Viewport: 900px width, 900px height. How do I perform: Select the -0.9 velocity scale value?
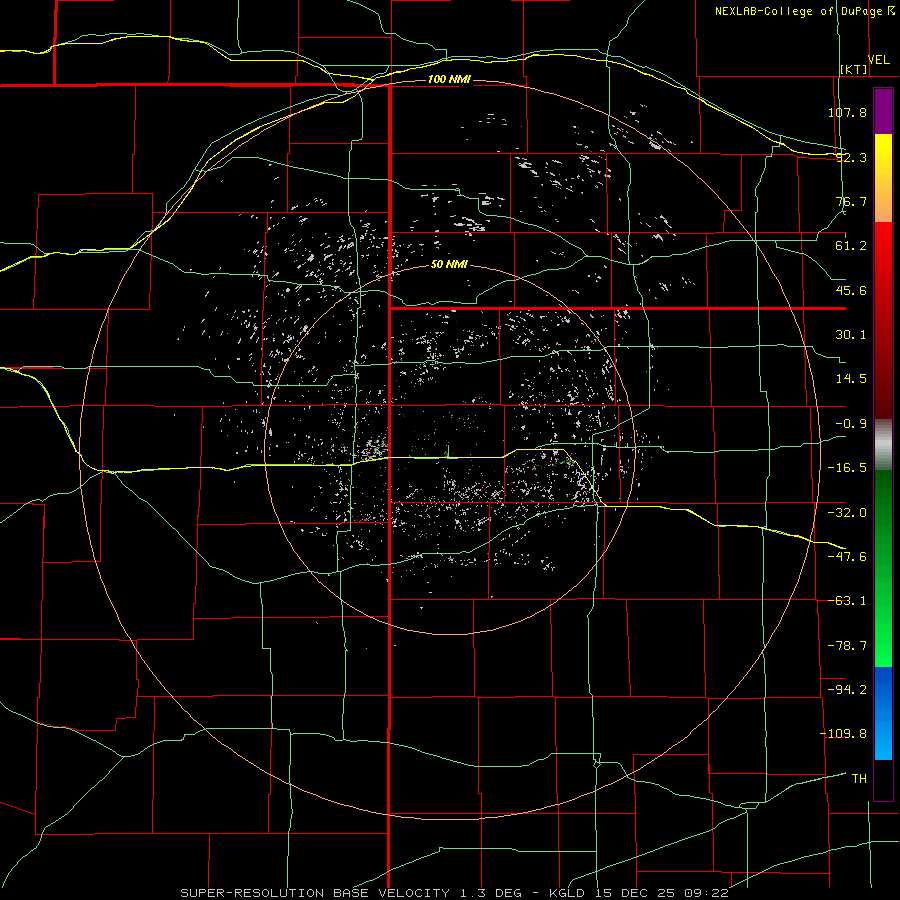click(851, 424)
